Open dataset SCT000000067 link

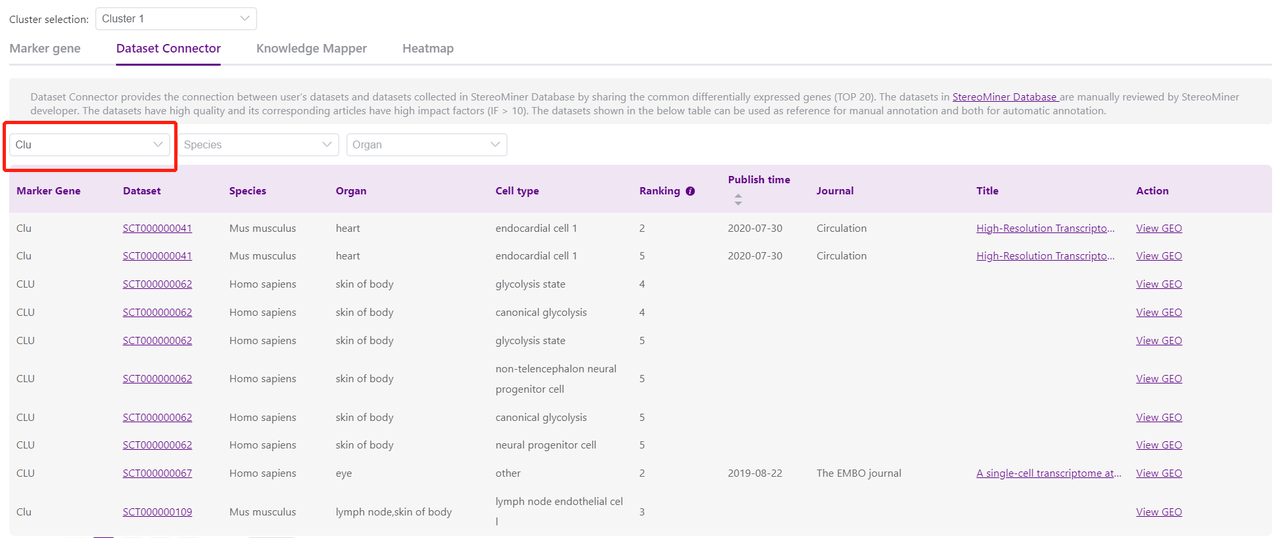coord(157,473)
